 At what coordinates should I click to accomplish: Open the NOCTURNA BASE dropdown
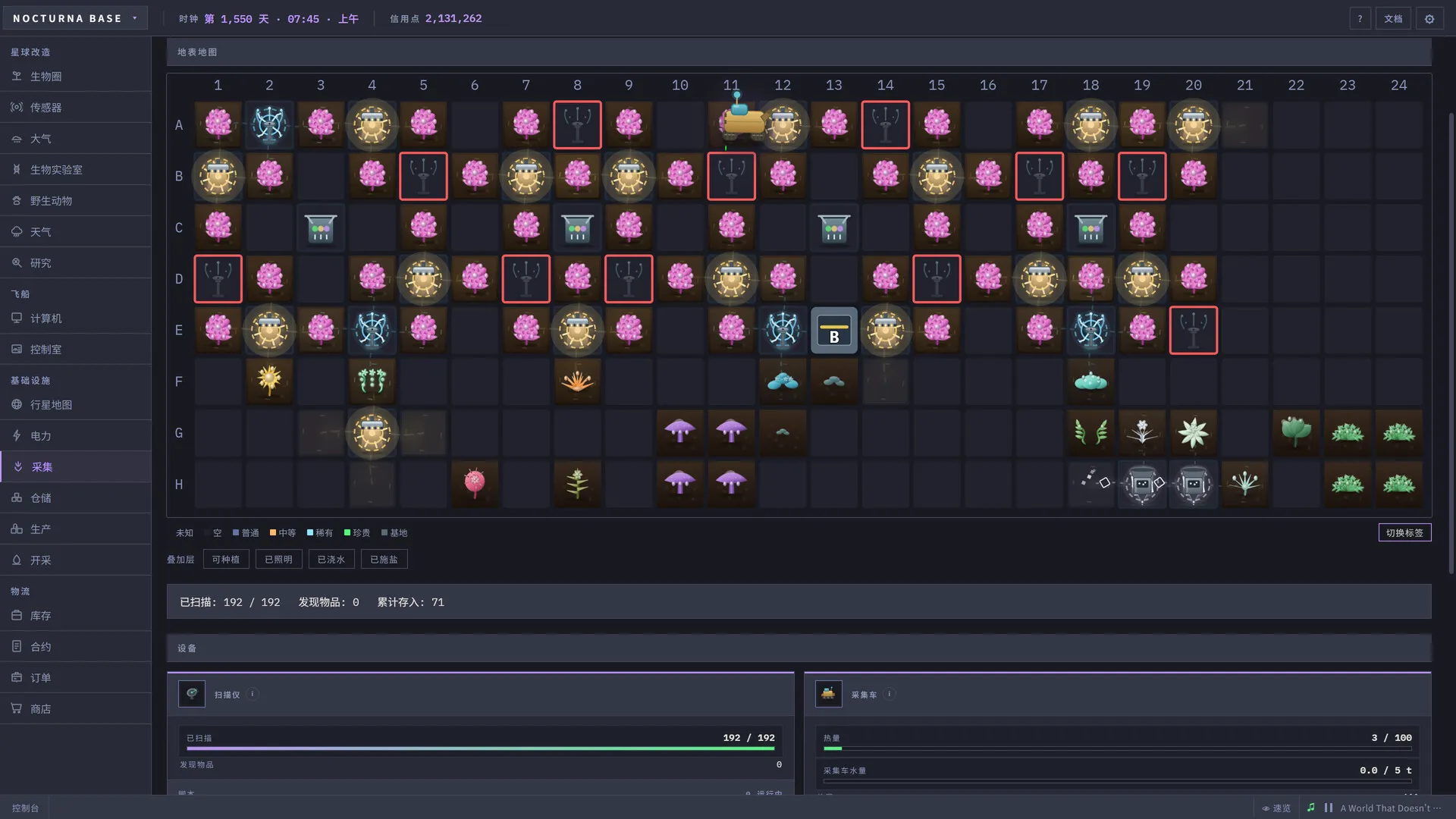(74, 18)
